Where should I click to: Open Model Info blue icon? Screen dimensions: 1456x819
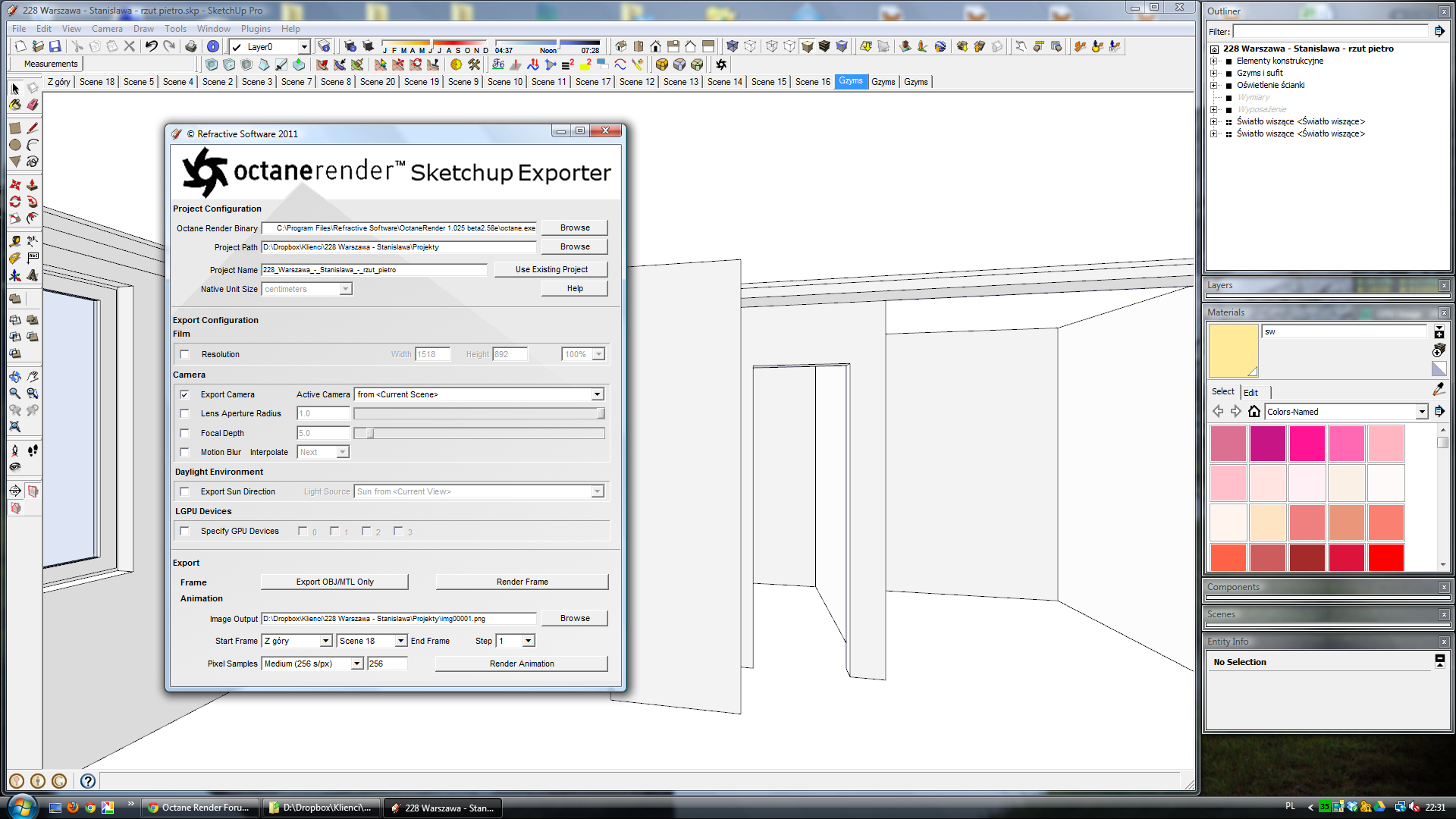213,46
